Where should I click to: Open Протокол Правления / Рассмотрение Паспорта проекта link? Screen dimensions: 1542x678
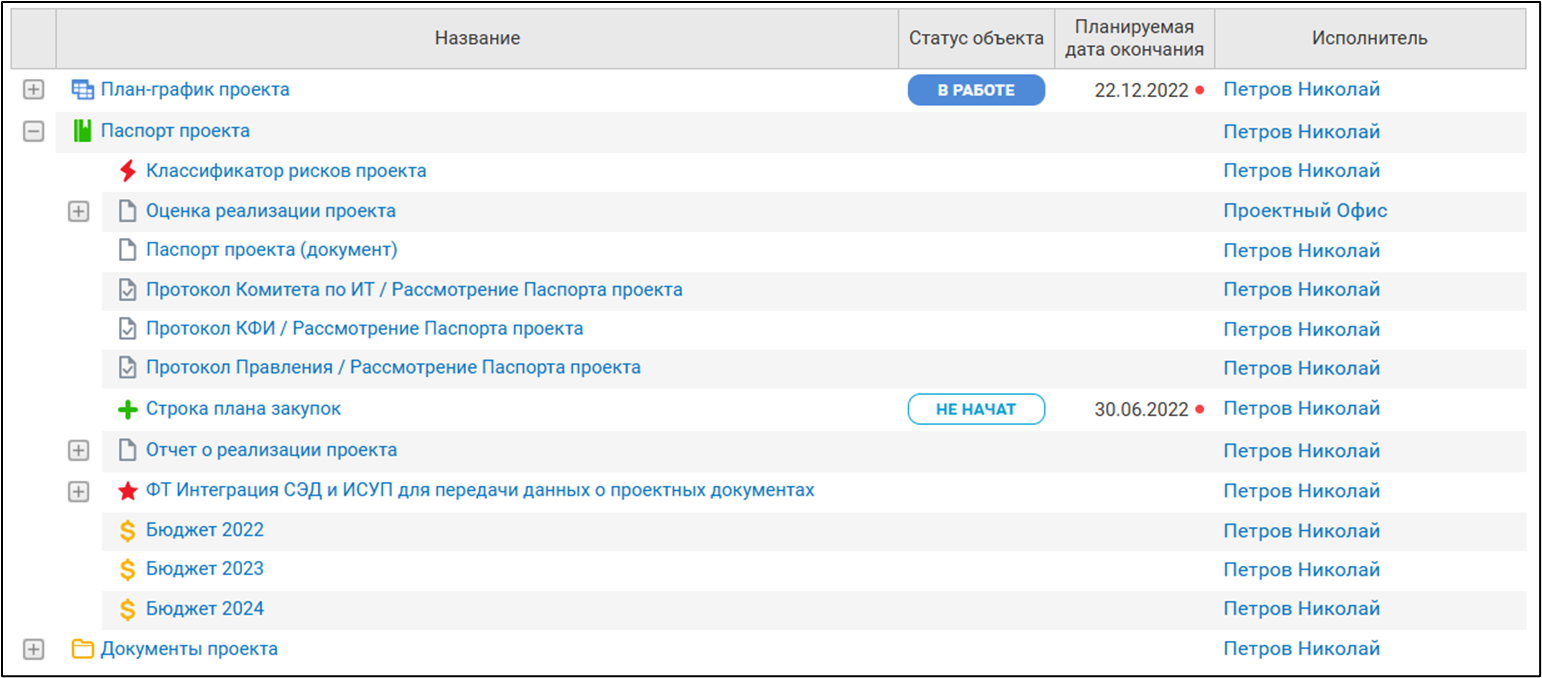tap(393, 368)
